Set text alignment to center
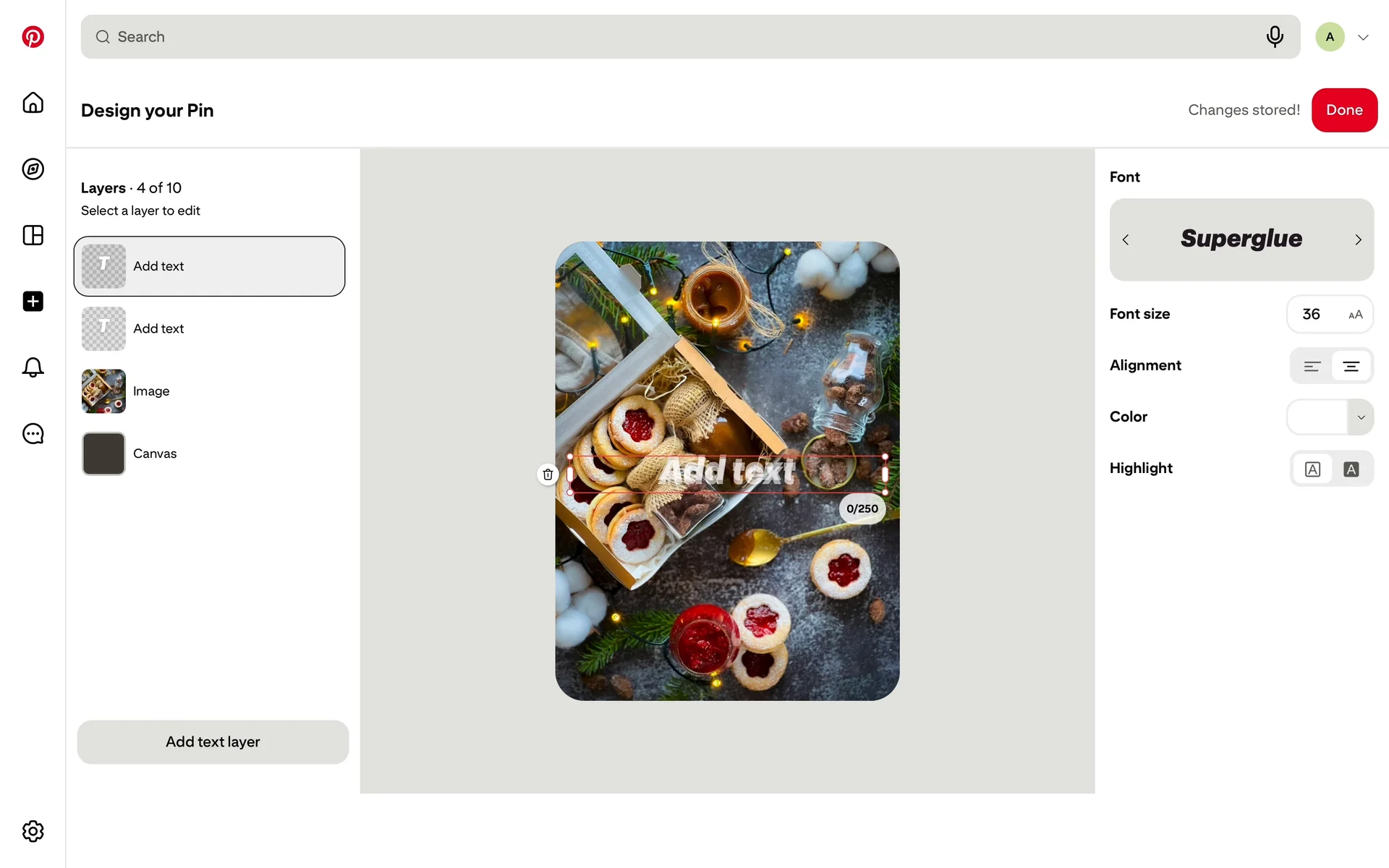Screen dimensions: 1389x868 coord(1351,366)
